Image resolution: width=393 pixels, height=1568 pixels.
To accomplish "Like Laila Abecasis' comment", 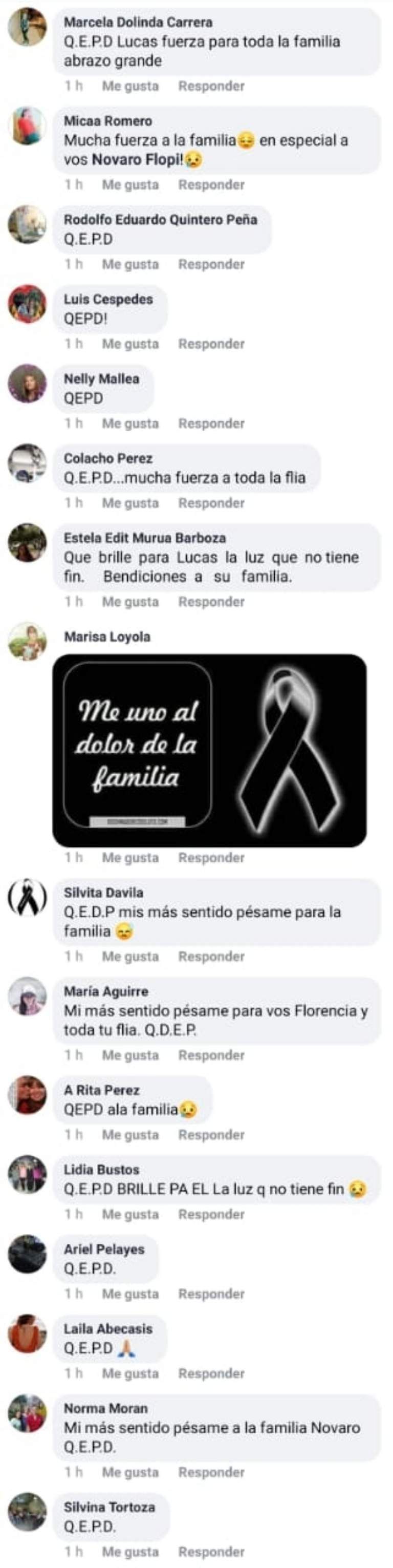I will click(x=130, y=1374).
